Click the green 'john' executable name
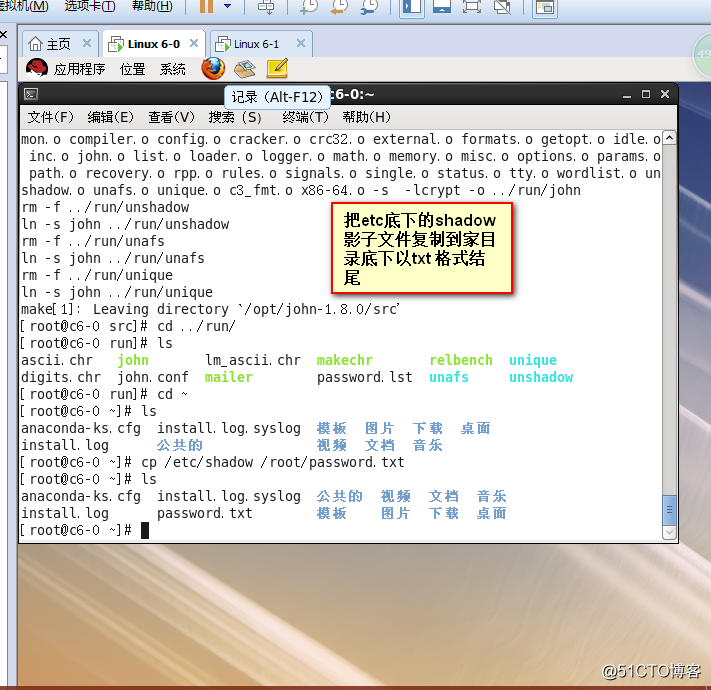 (x=133, y=360)
